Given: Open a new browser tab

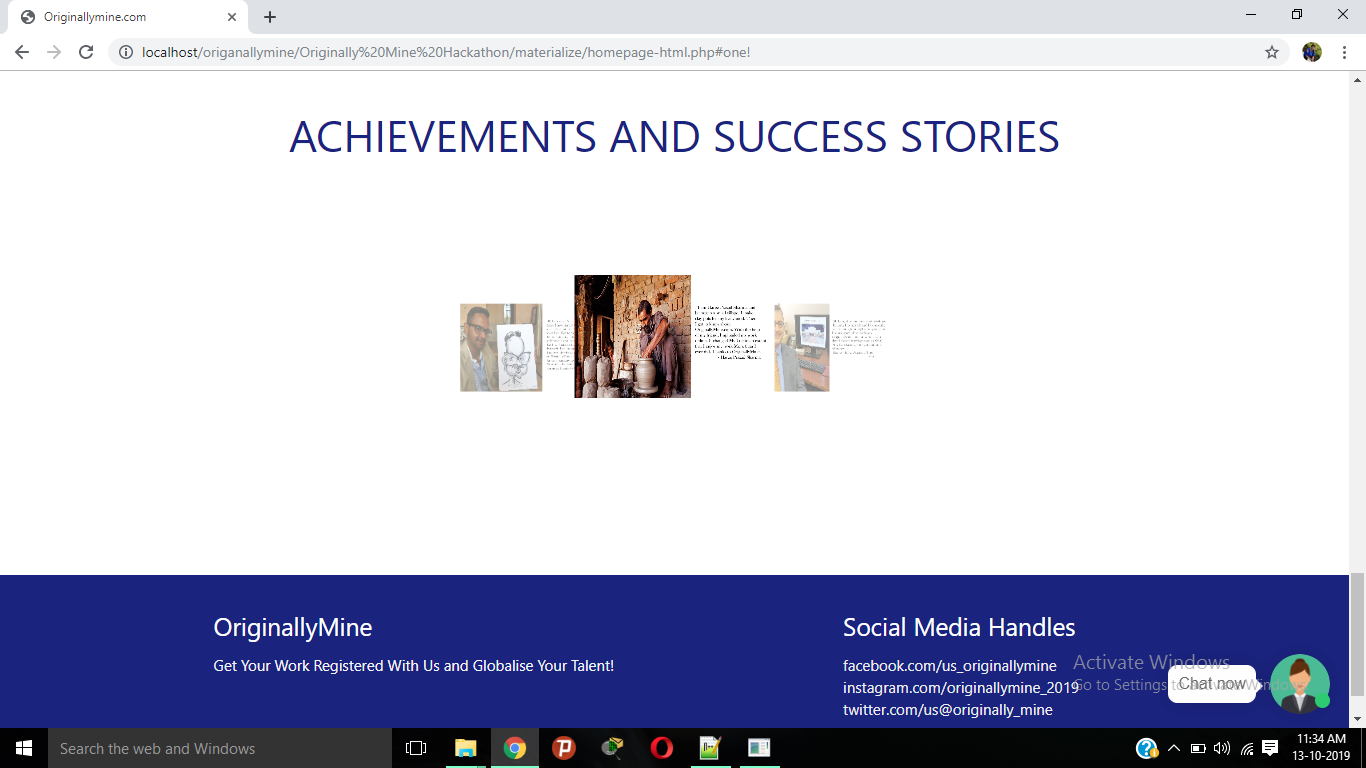Looking at the screenshot, I should [x=270, y=17].
